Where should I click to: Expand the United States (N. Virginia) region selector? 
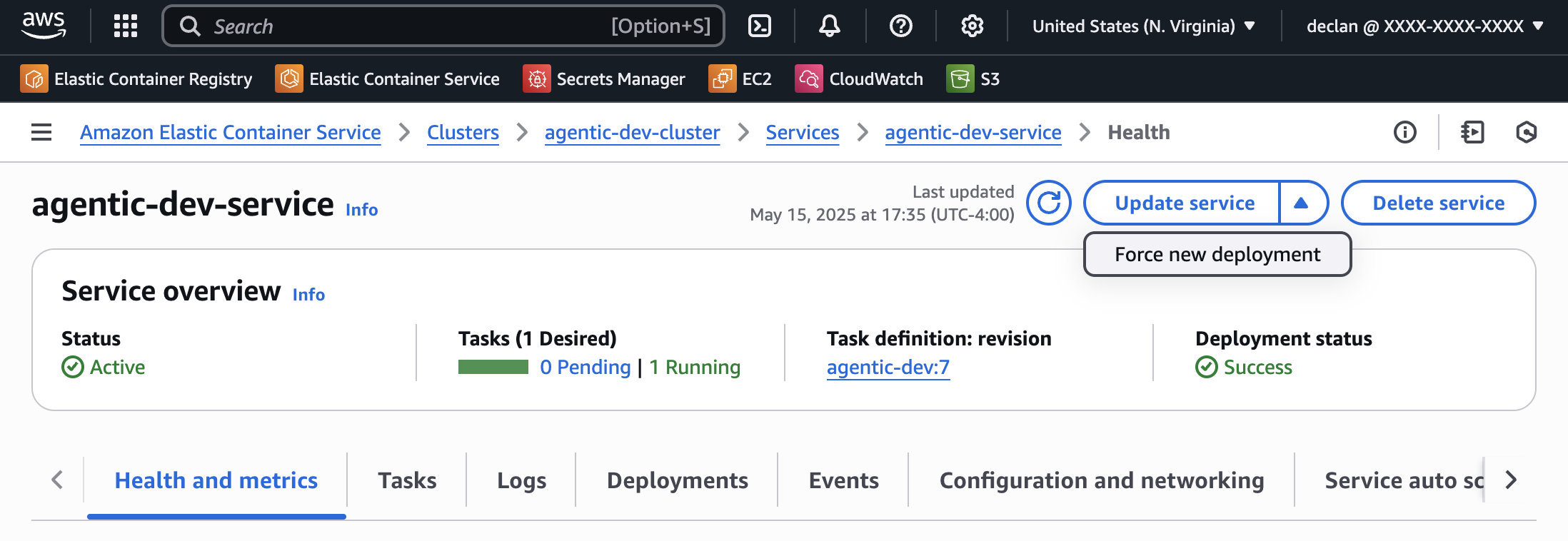click(x=1143, y=26)
